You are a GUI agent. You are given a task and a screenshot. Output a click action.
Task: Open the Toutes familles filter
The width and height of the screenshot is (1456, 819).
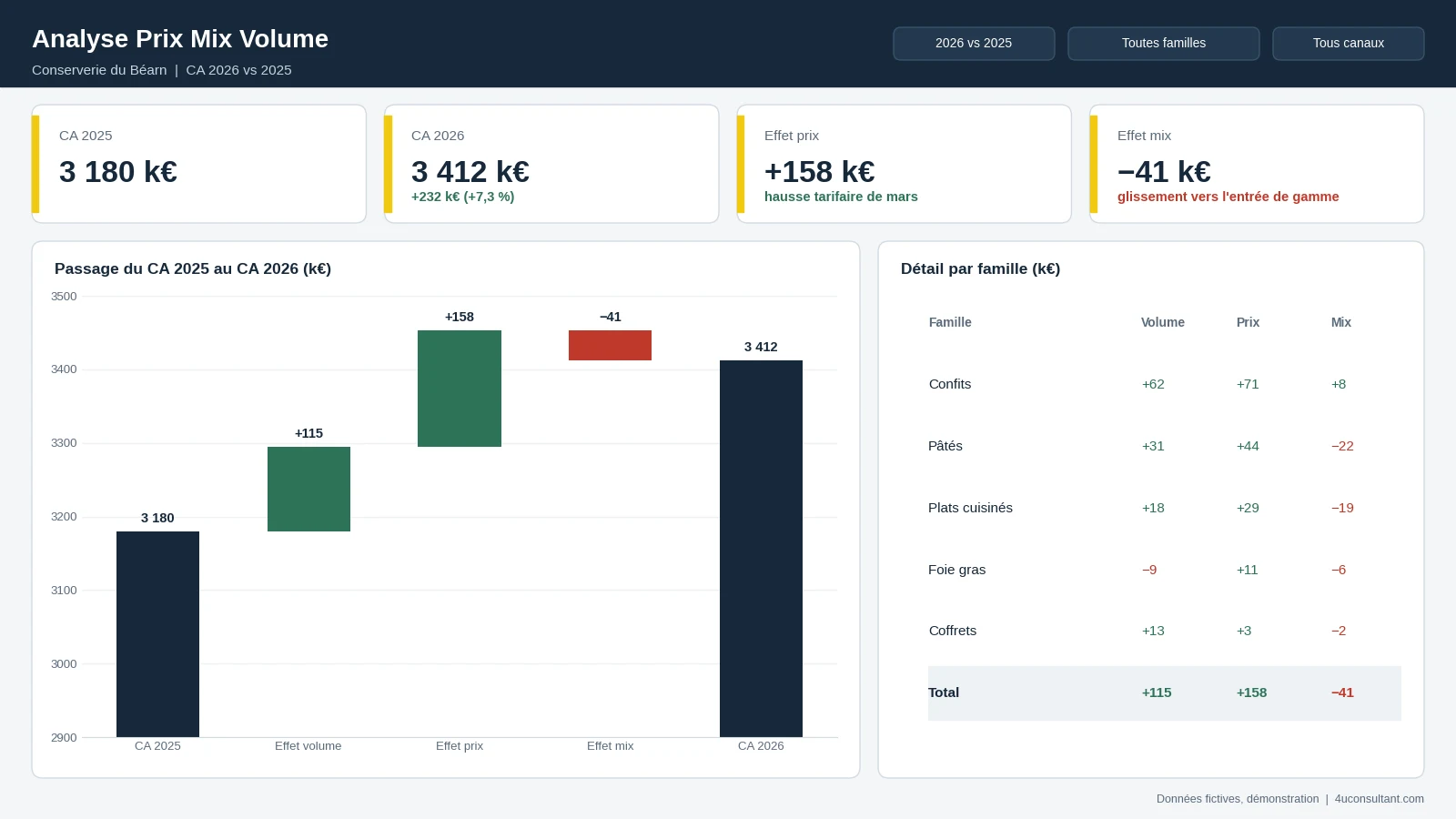coord(1163,44)
